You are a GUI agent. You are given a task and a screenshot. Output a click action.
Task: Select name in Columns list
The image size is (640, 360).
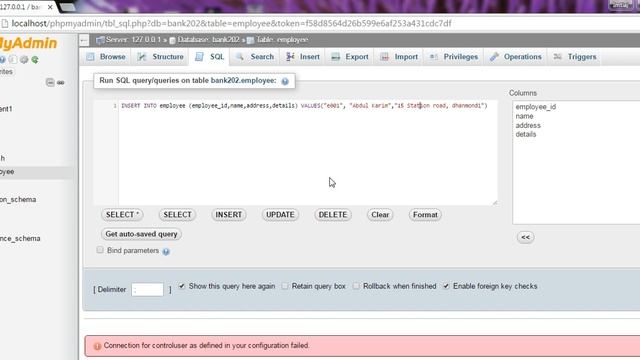pyautogui.click(x=524, y=116)
